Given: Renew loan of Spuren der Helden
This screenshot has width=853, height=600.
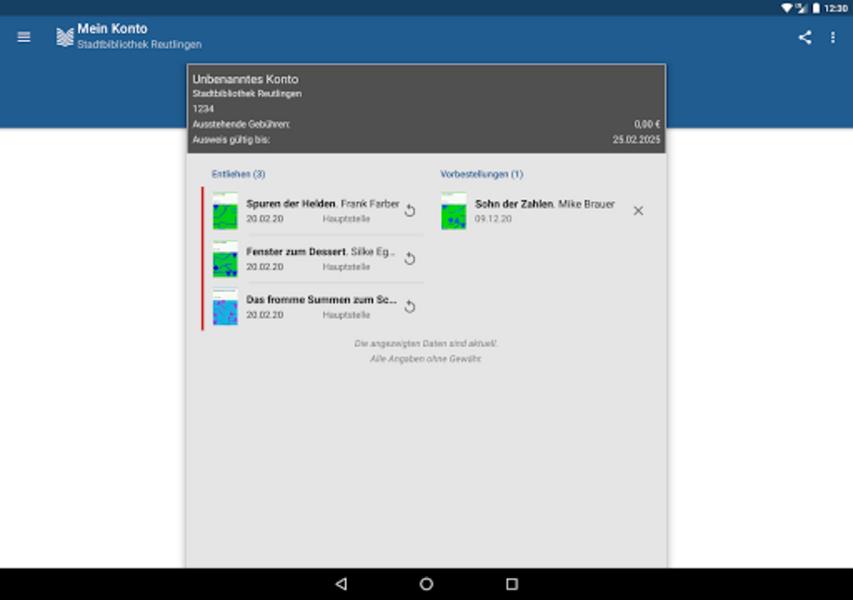Looking at the screenshot, I should pyautogui.click(x=409, y=211).
